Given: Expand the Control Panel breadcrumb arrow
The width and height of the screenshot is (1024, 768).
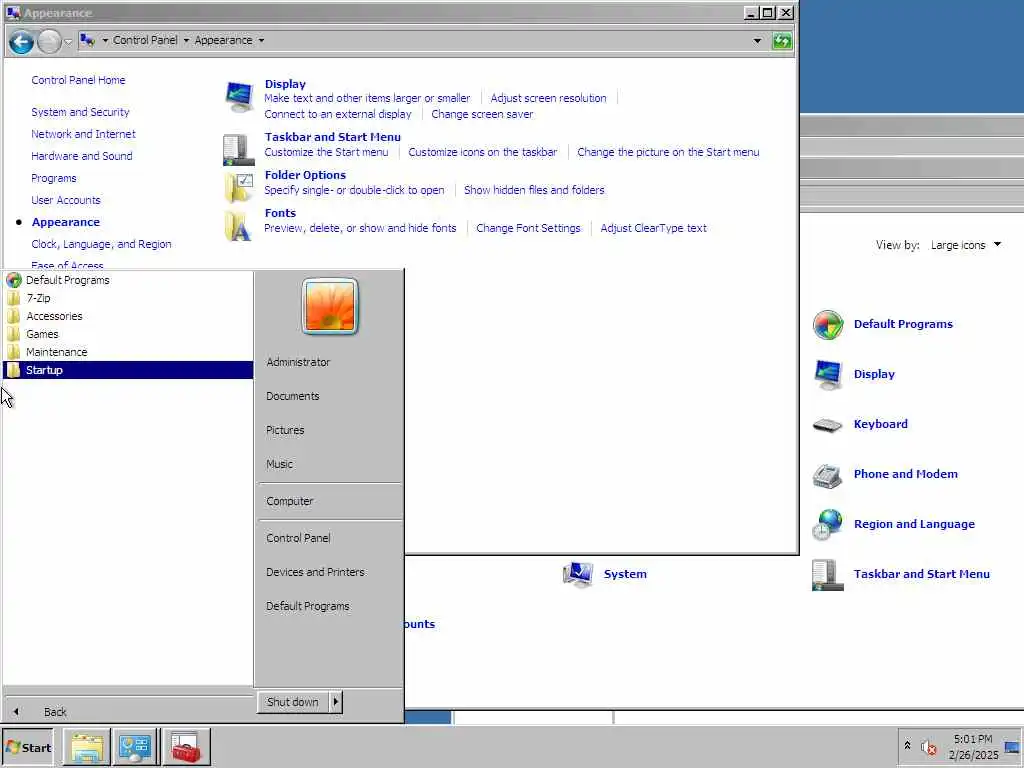Looking at the screenshot, I should click(x=186, y=40).
